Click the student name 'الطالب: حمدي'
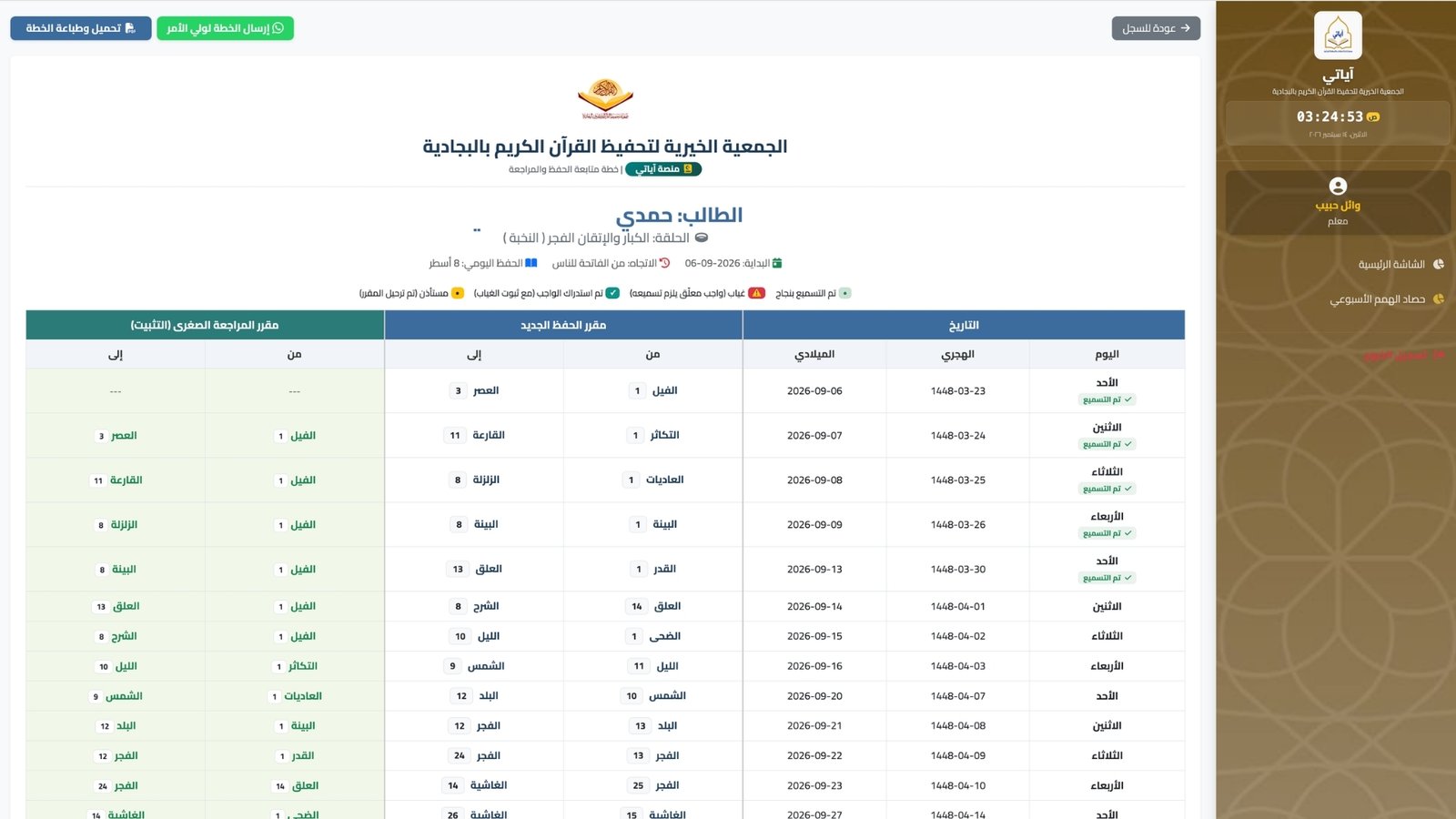Image resolution: width=1456 pixels, height=819 pixels. tap(679, 216)
